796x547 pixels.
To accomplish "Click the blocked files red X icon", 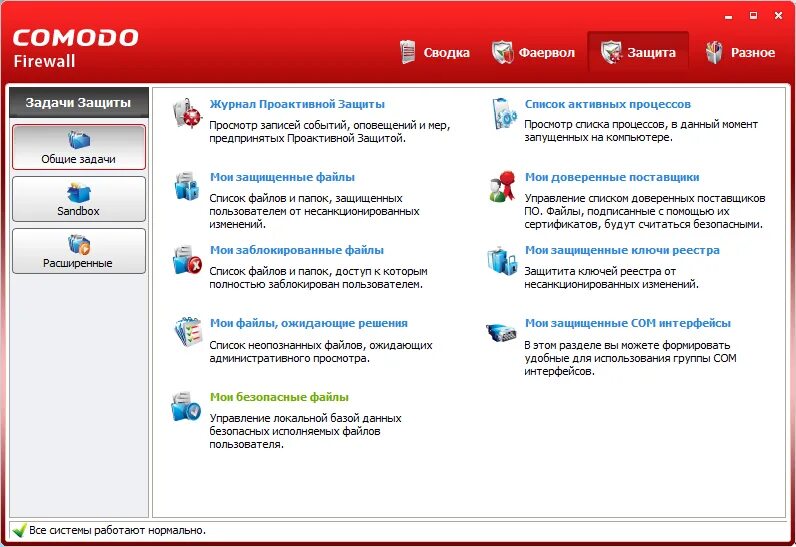I will click(187, 260).
